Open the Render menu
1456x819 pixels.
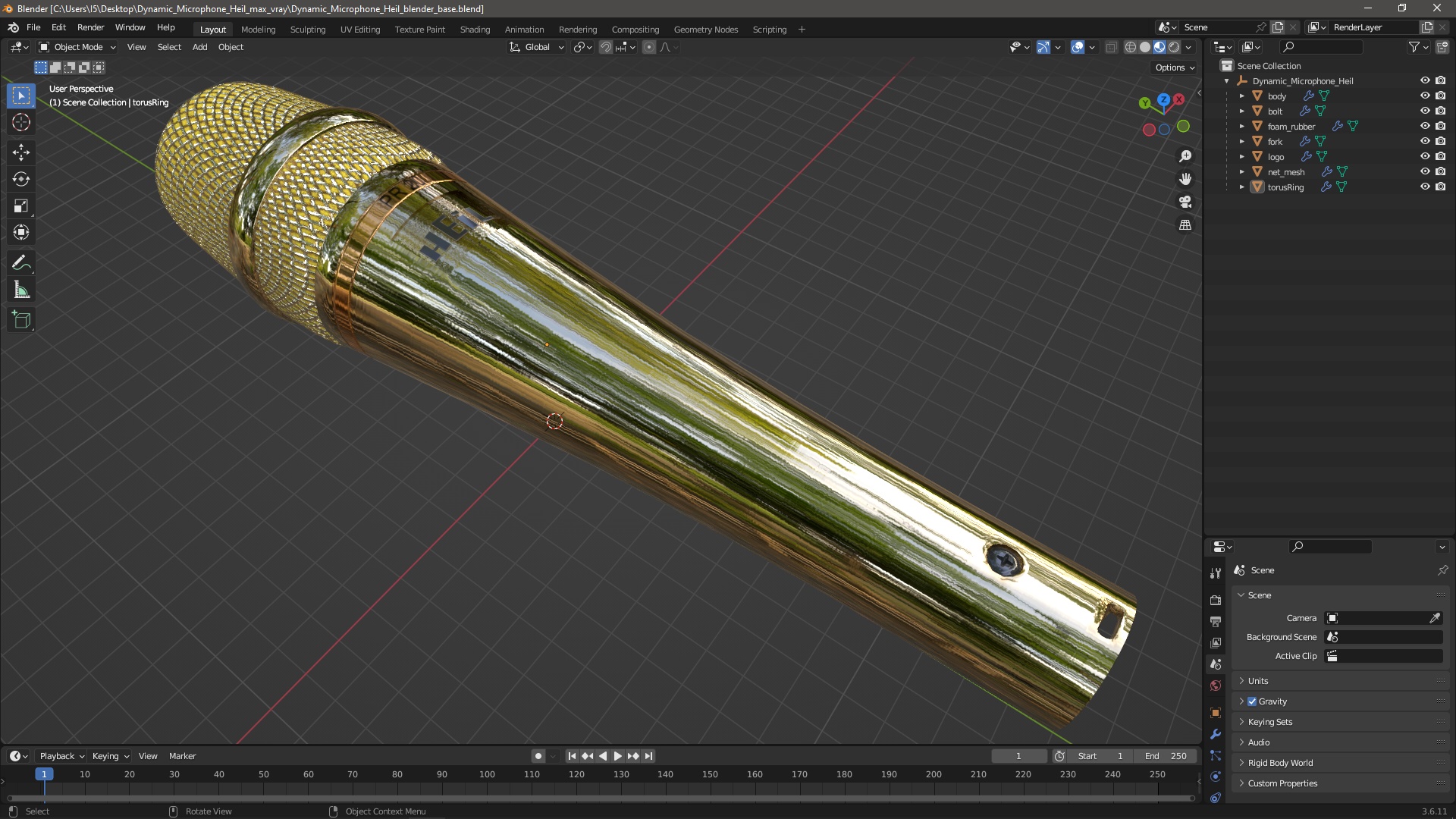click(90, 27)
